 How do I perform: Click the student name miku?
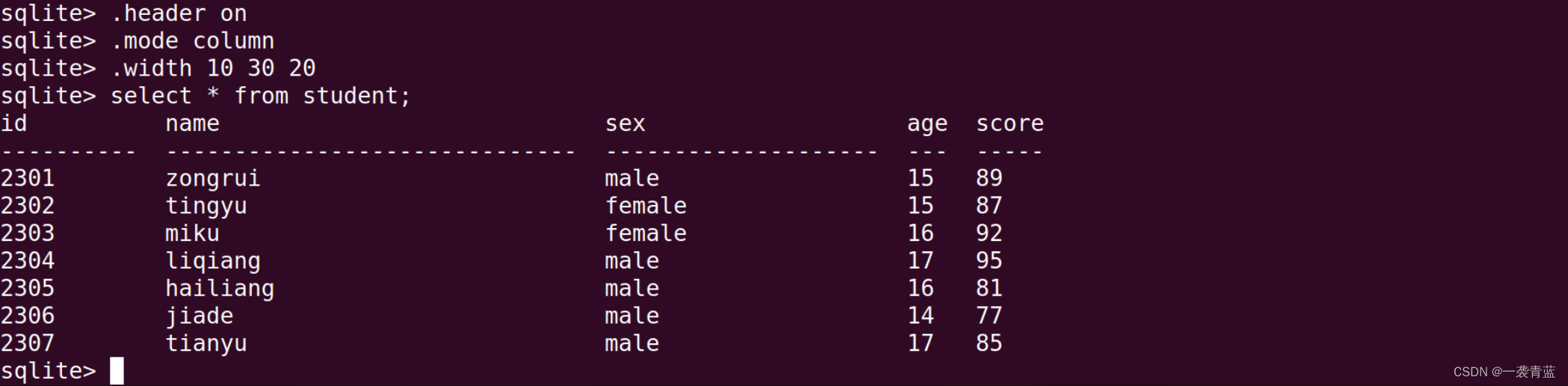(x=192, y=233)
